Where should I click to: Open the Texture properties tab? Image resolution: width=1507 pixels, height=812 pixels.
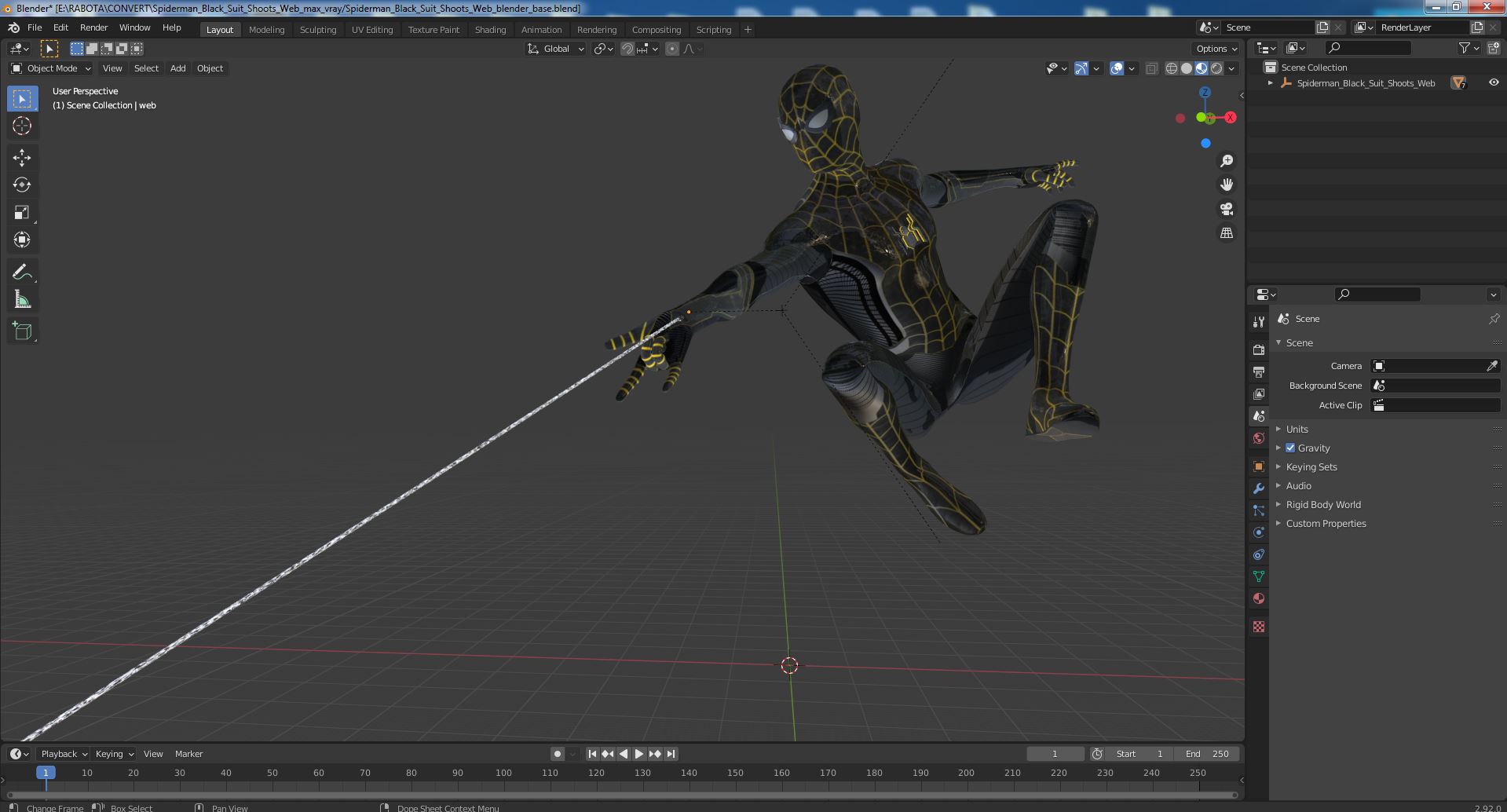click(x=1259, y=627)
